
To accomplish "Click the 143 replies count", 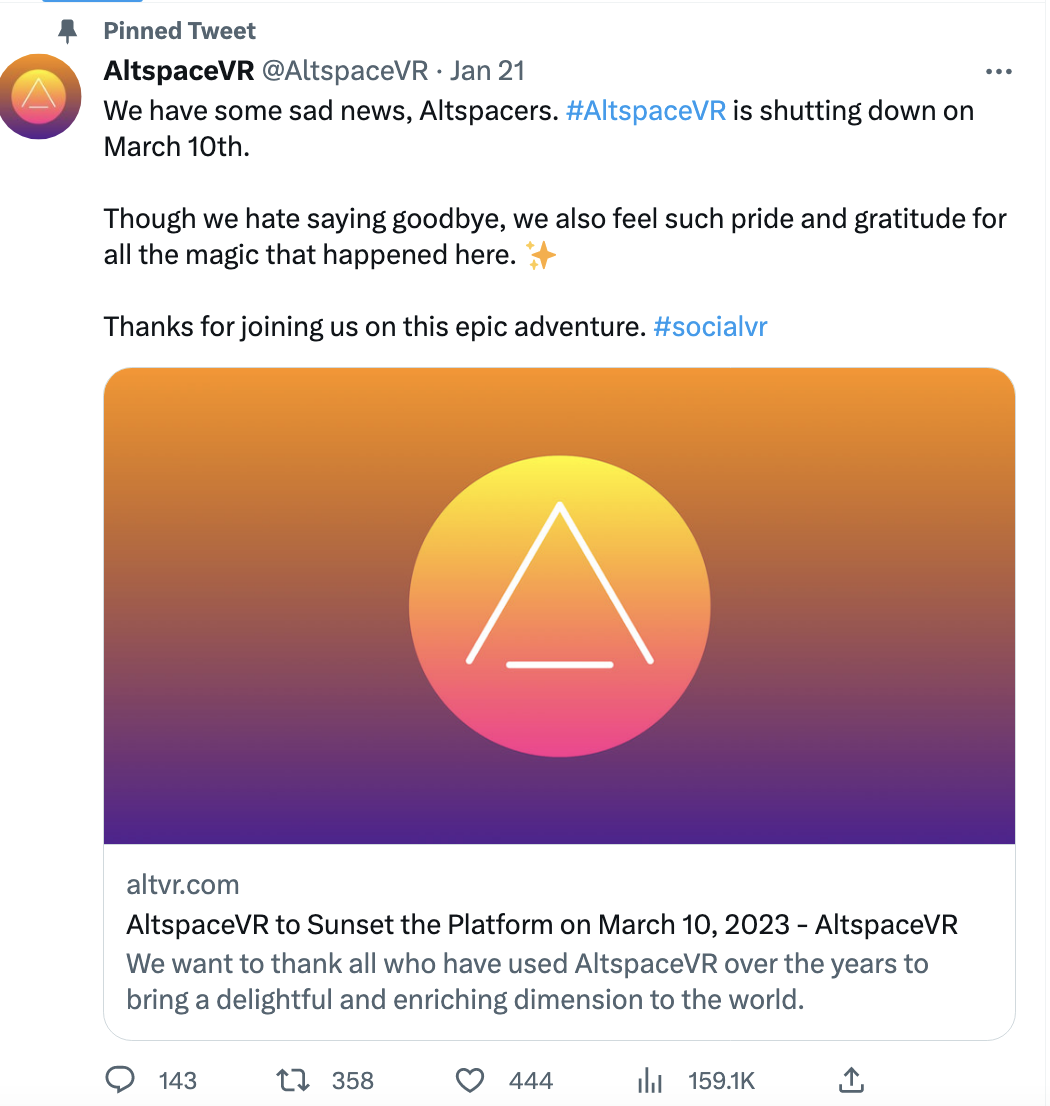I will (178, 1081).
